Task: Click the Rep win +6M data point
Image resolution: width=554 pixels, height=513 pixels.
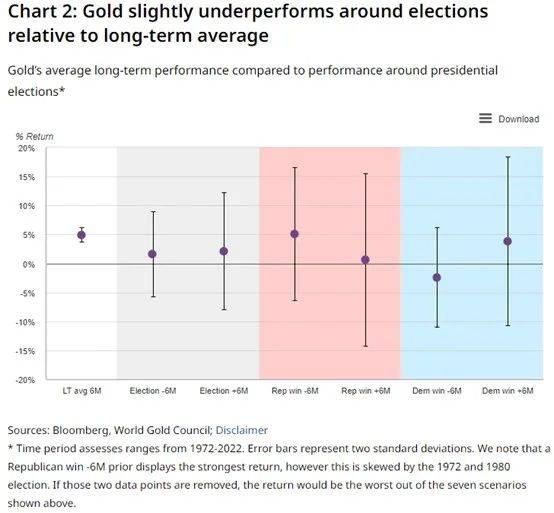Action: pos(365,260)
